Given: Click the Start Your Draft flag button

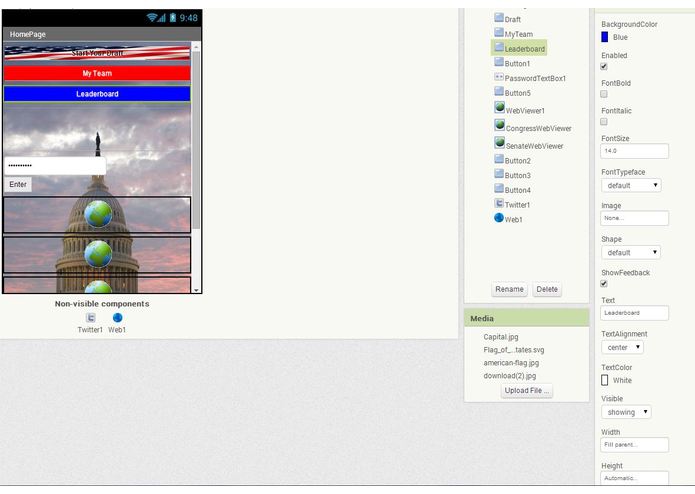Looking at the screenshot, I should (97, 53).
